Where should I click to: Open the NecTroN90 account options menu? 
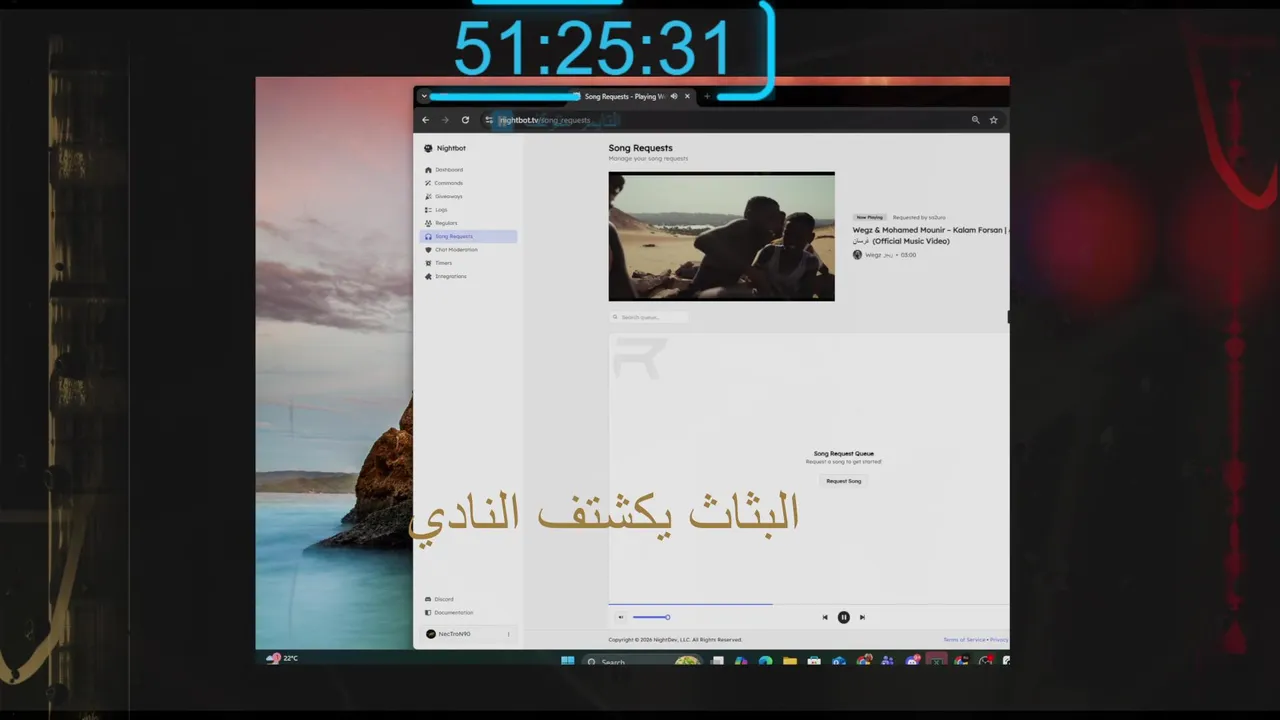click(508, 634)
